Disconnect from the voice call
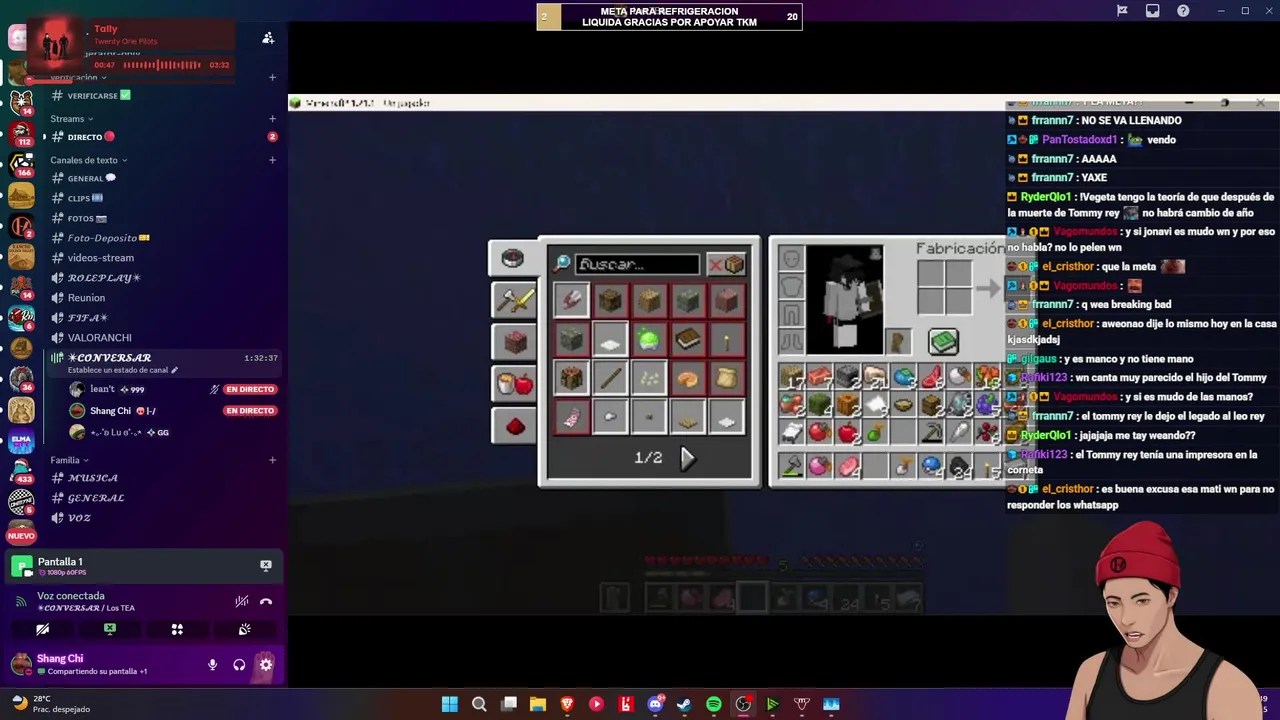The image size is (1280, 720). pos(266,602)
